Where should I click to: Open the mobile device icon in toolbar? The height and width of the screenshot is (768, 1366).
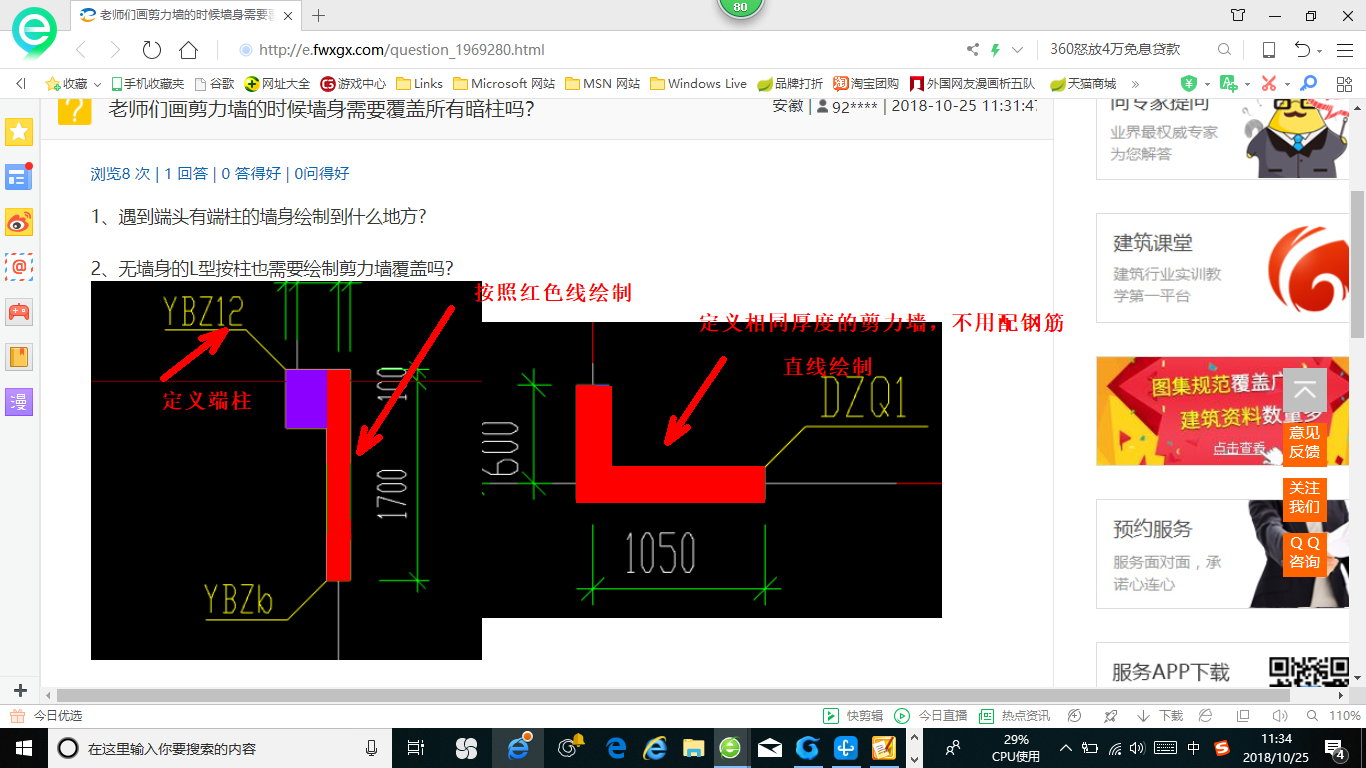click(1268, 50)
